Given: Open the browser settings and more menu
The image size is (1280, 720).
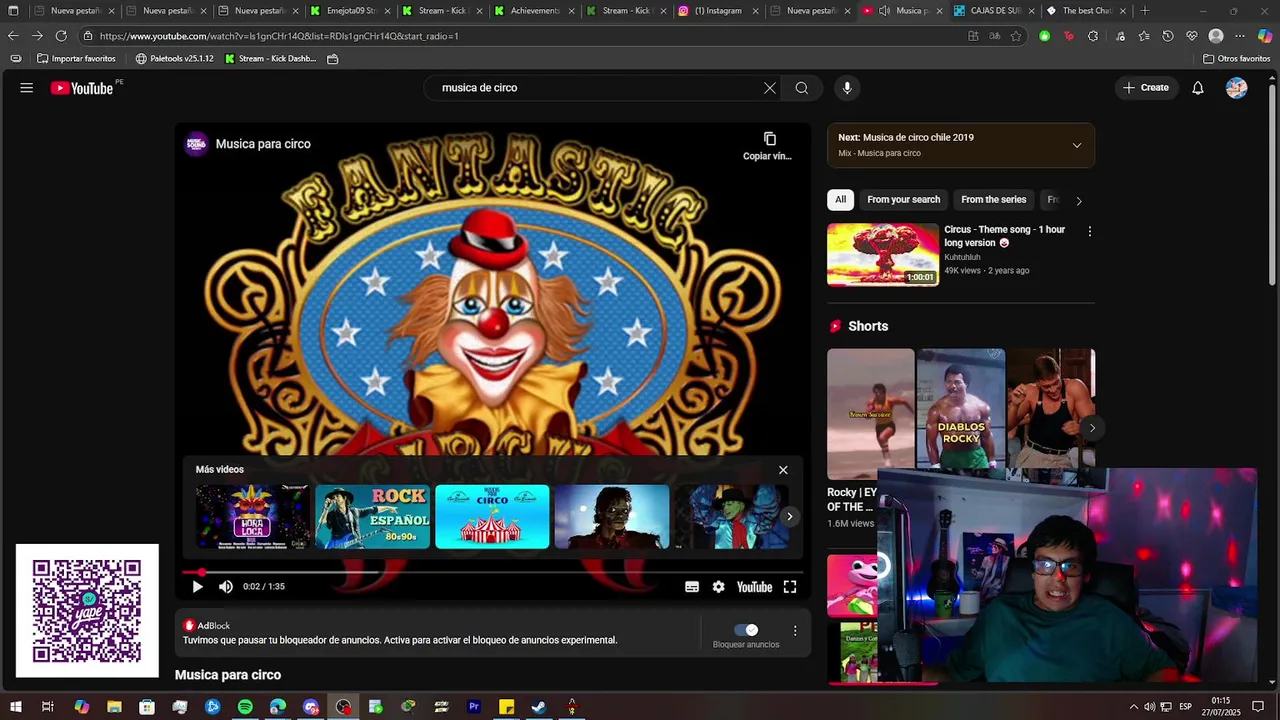Looking at the screenshot, I should coord(1240,36).
